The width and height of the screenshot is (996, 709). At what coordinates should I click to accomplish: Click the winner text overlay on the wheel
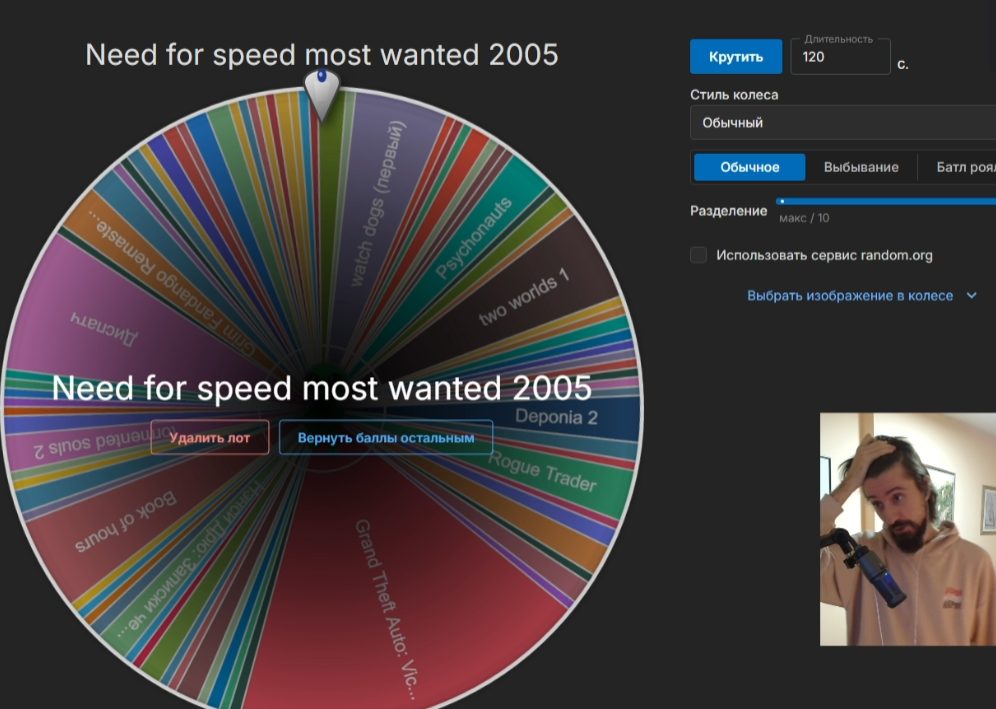pos(321,388)
